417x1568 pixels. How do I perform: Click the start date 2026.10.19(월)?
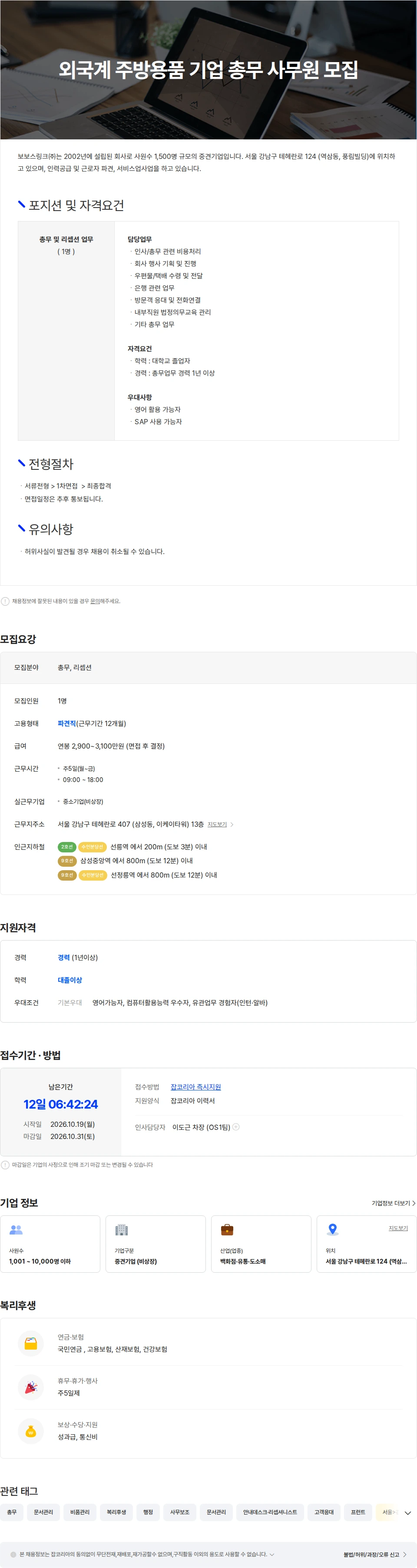tap(73, 1124)
